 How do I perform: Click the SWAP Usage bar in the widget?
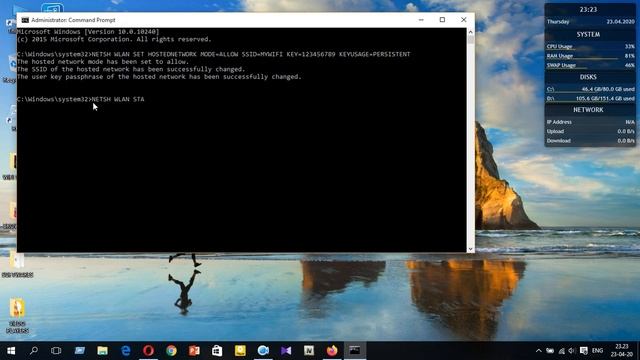[x=590, y=65]
